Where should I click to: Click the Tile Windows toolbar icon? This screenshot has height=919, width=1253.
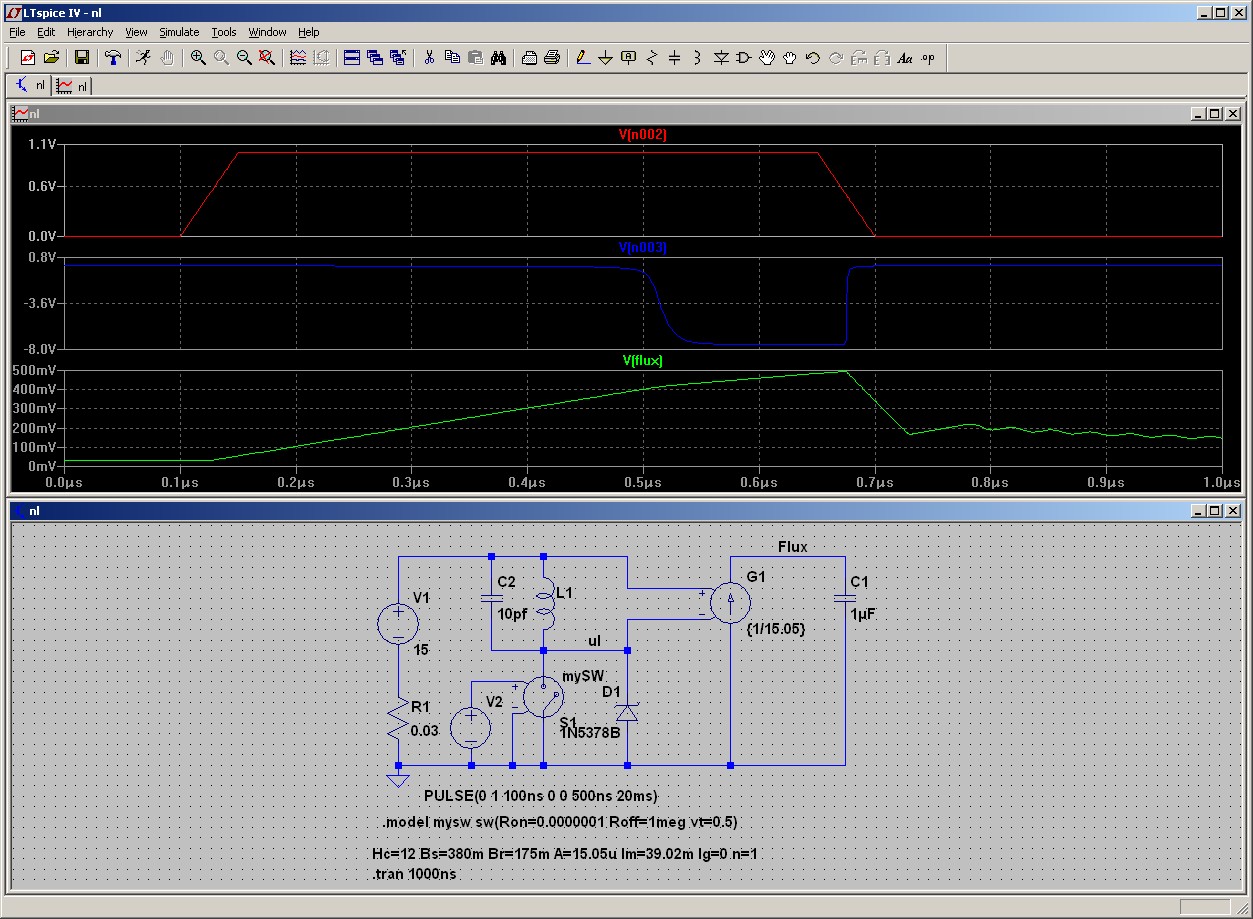click(x=352, y=58)
